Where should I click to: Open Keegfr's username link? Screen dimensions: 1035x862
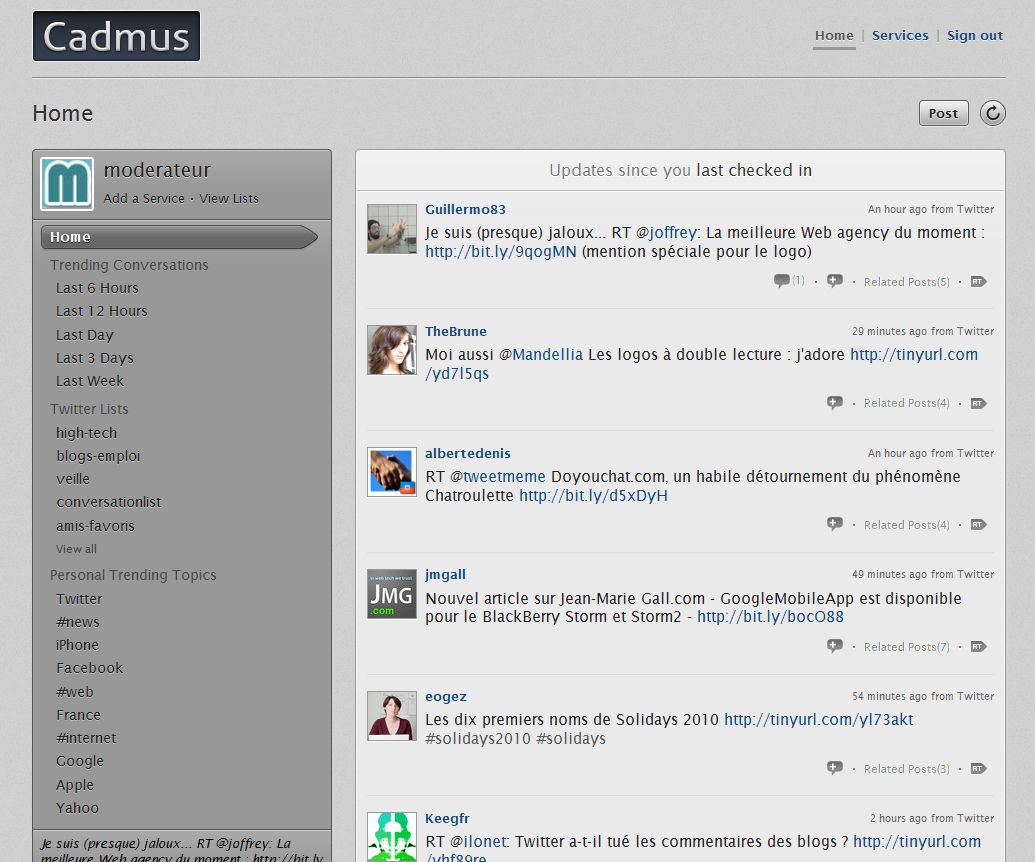(x=447, y=818)
